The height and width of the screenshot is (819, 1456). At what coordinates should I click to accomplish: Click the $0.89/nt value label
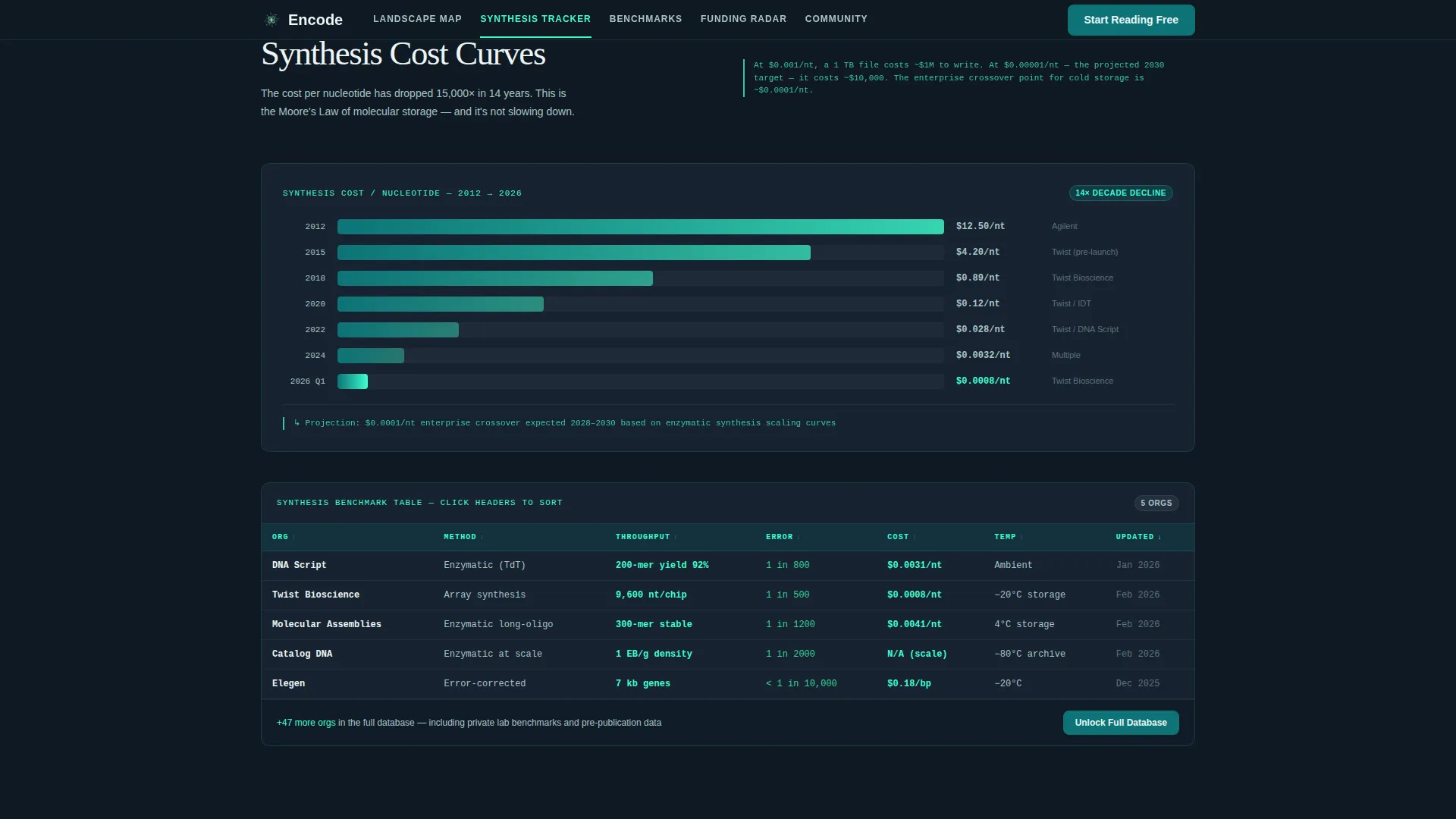pyautogui.click(x=977, y=278)
